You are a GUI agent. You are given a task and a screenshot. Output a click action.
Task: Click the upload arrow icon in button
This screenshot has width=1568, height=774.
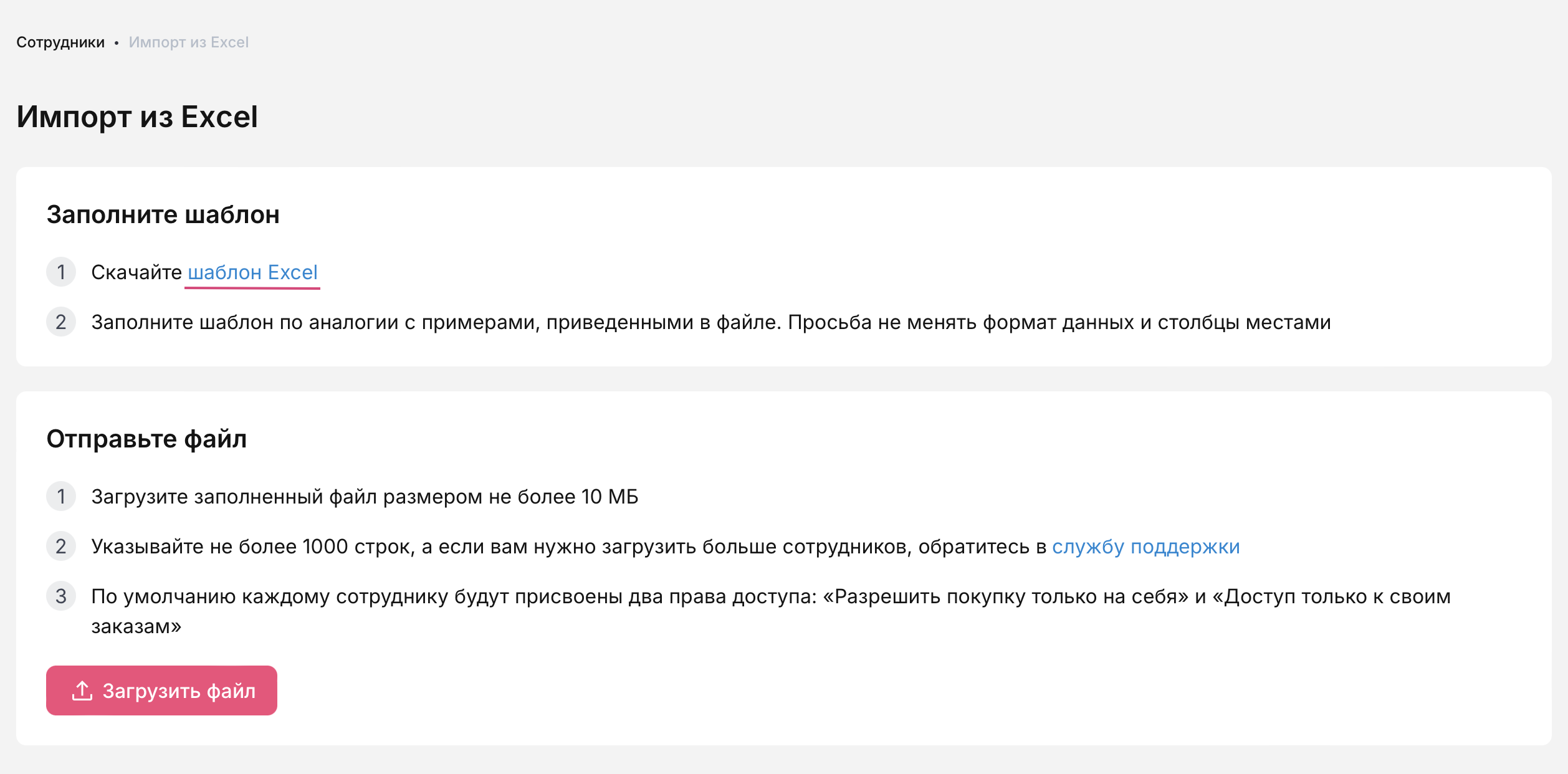click(x=82, y=690)
